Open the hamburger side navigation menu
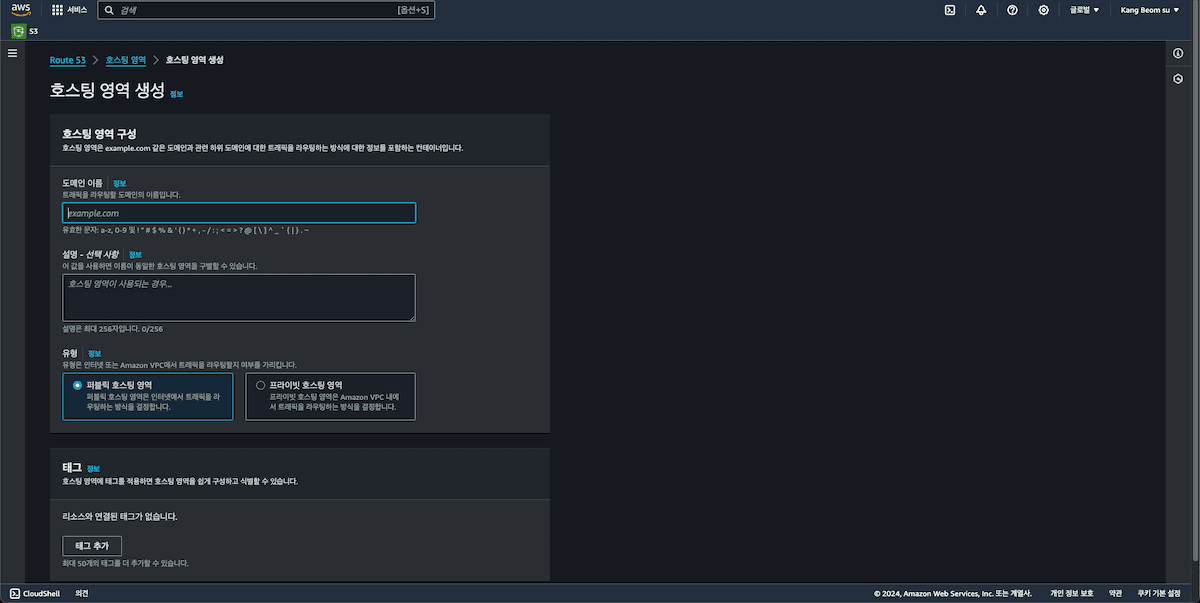This screenshot has height=603, width=1200. pos(12,53)
